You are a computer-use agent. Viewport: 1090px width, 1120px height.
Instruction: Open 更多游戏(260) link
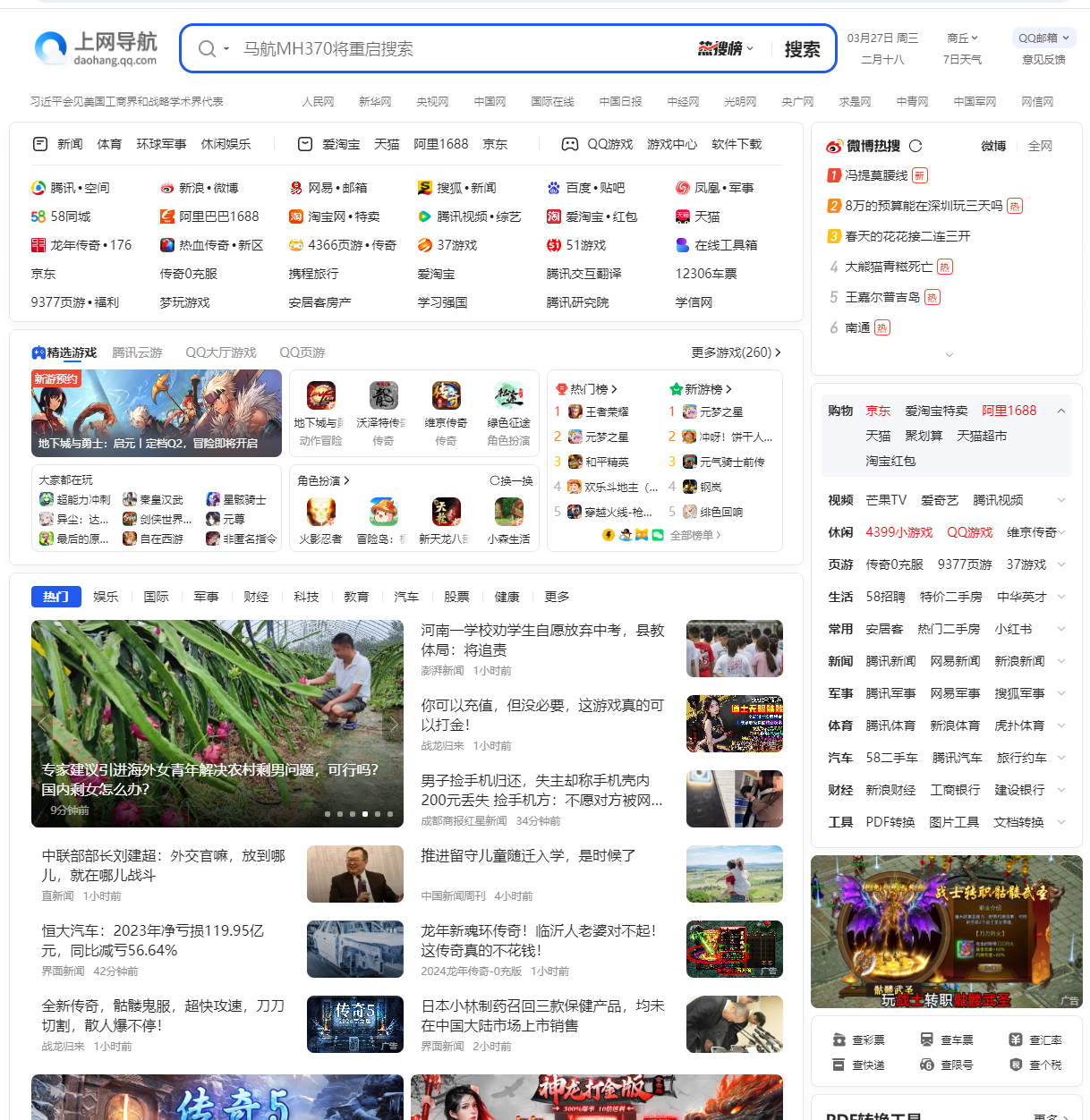click(x=734, y=352)
